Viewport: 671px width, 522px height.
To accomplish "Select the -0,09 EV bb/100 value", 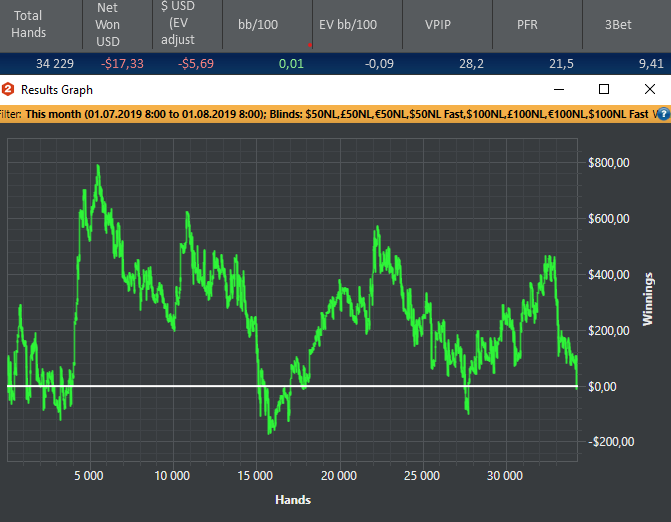I will [x=379, y=64].
